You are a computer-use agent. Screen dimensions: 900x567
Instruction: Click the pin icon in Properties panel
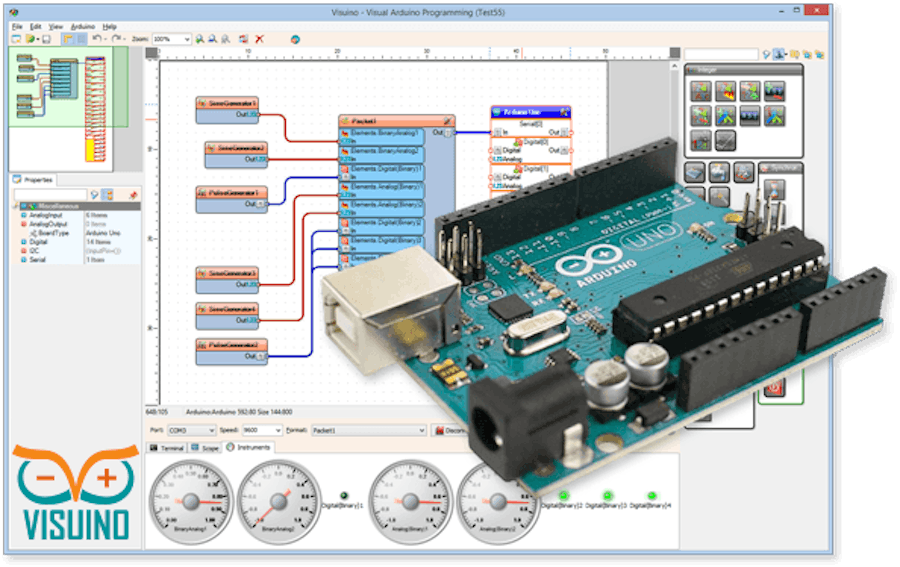point(134,194)
